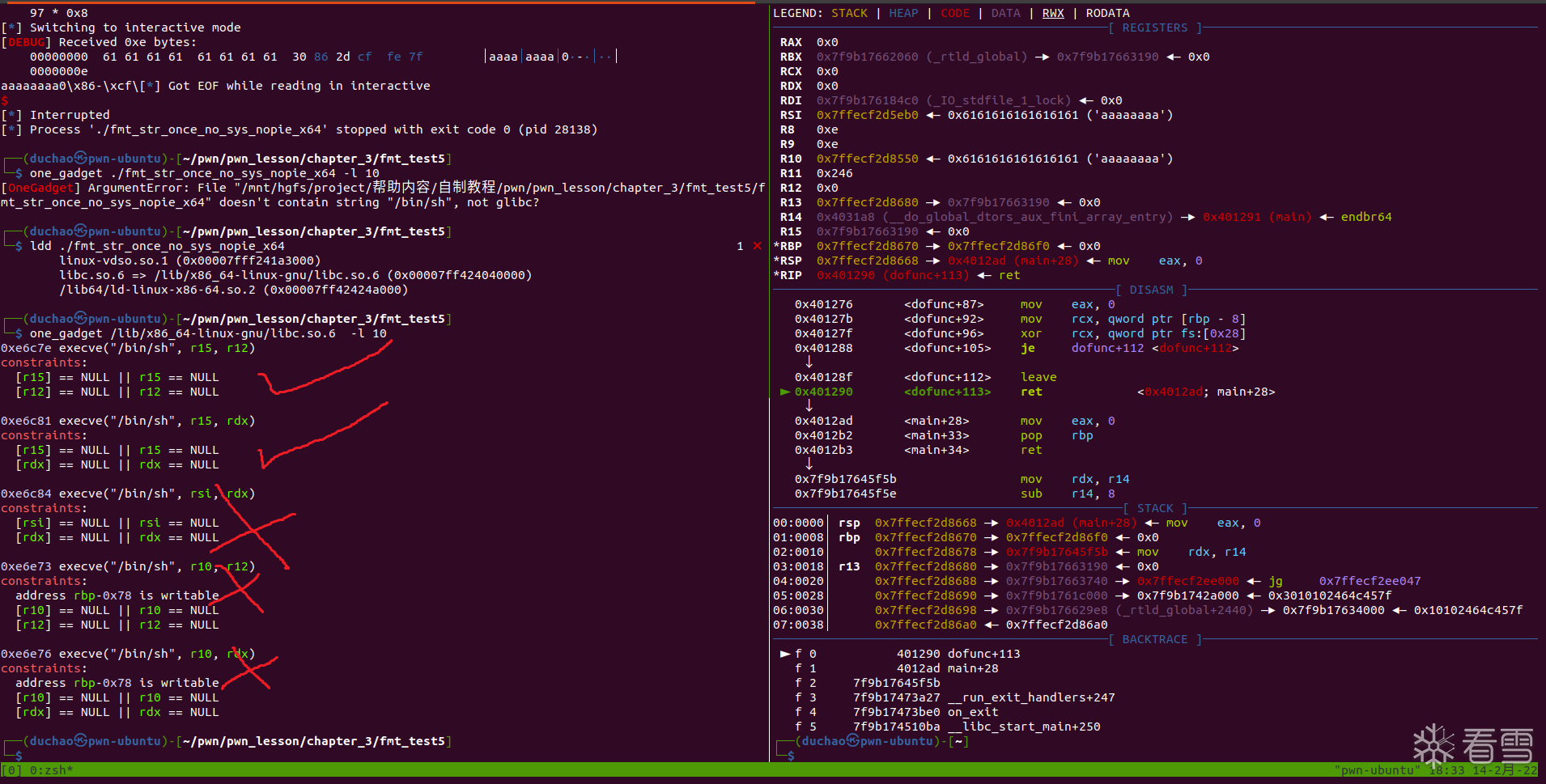Click stack row 00:0000 rsp
Viewport: 1546px width, 784px height.
[1017, 523]
